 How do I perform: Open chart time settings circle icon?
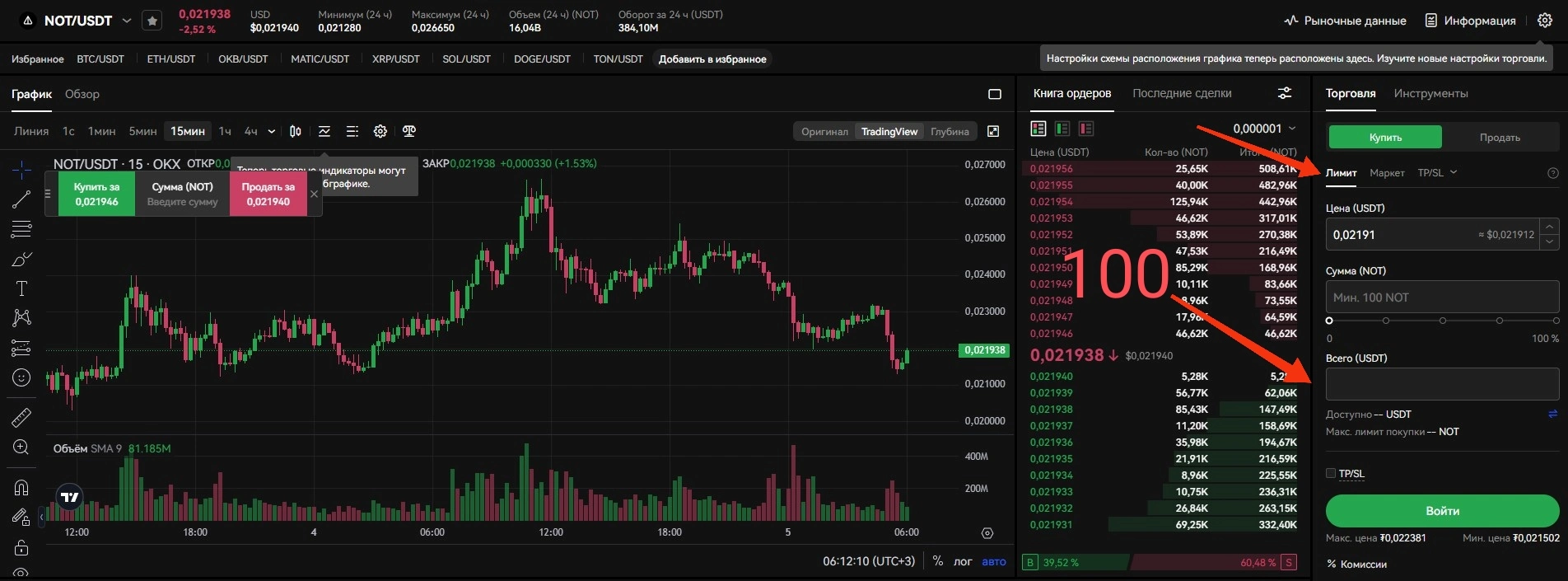click(x=987, y=533)
